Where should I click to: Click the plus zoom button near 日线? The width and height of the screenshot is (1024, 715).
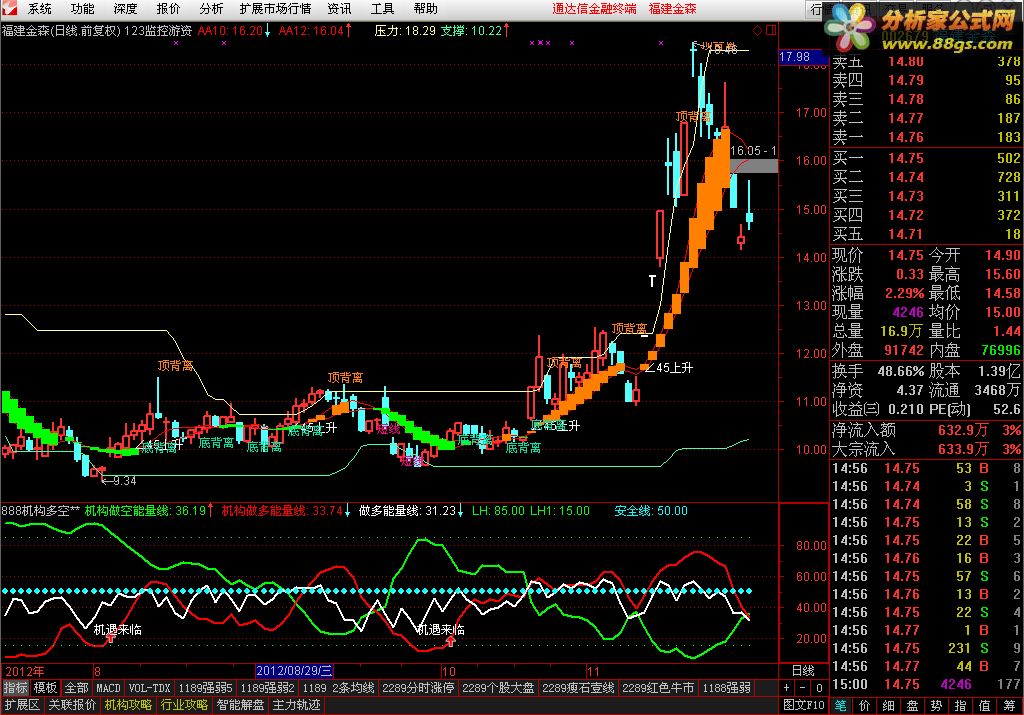[787, 688]
